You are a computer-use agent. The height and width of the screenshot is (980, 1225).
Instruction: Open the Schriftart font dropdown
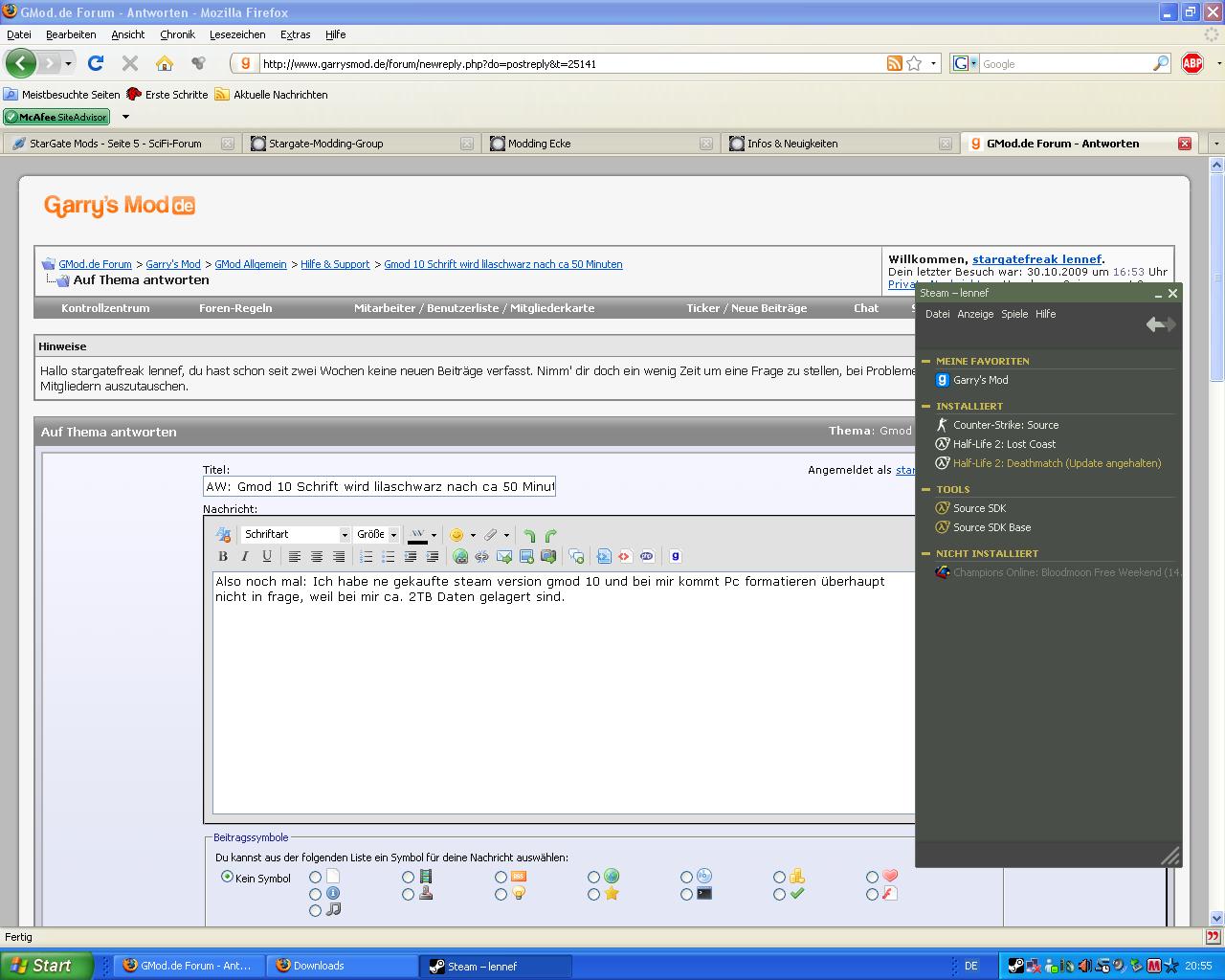296,535
